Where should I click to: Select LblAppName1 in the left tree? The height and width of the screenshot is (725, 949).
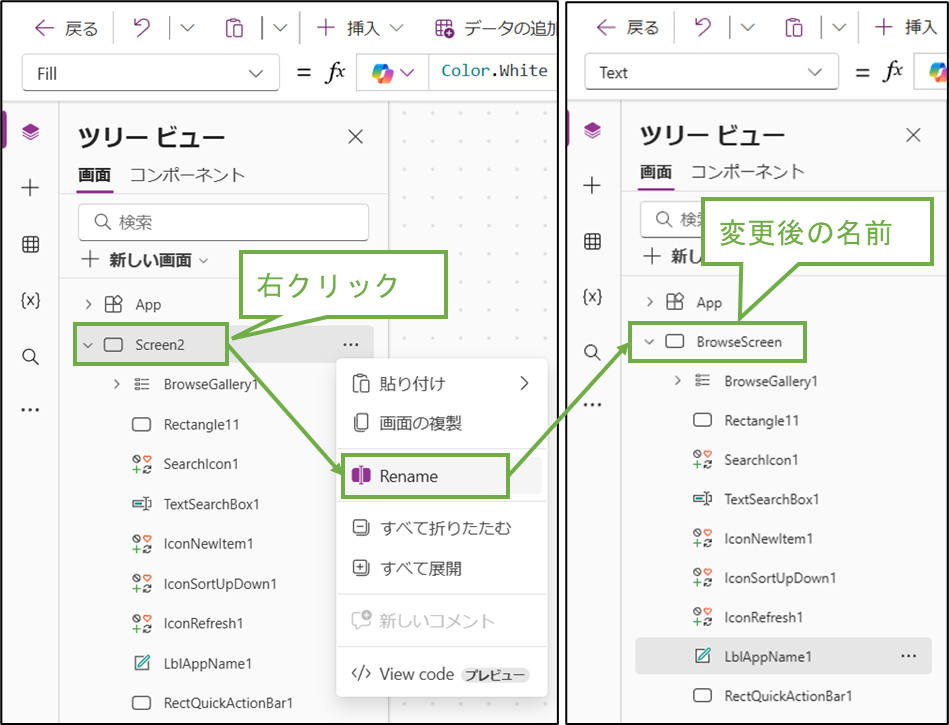[208, 663]
